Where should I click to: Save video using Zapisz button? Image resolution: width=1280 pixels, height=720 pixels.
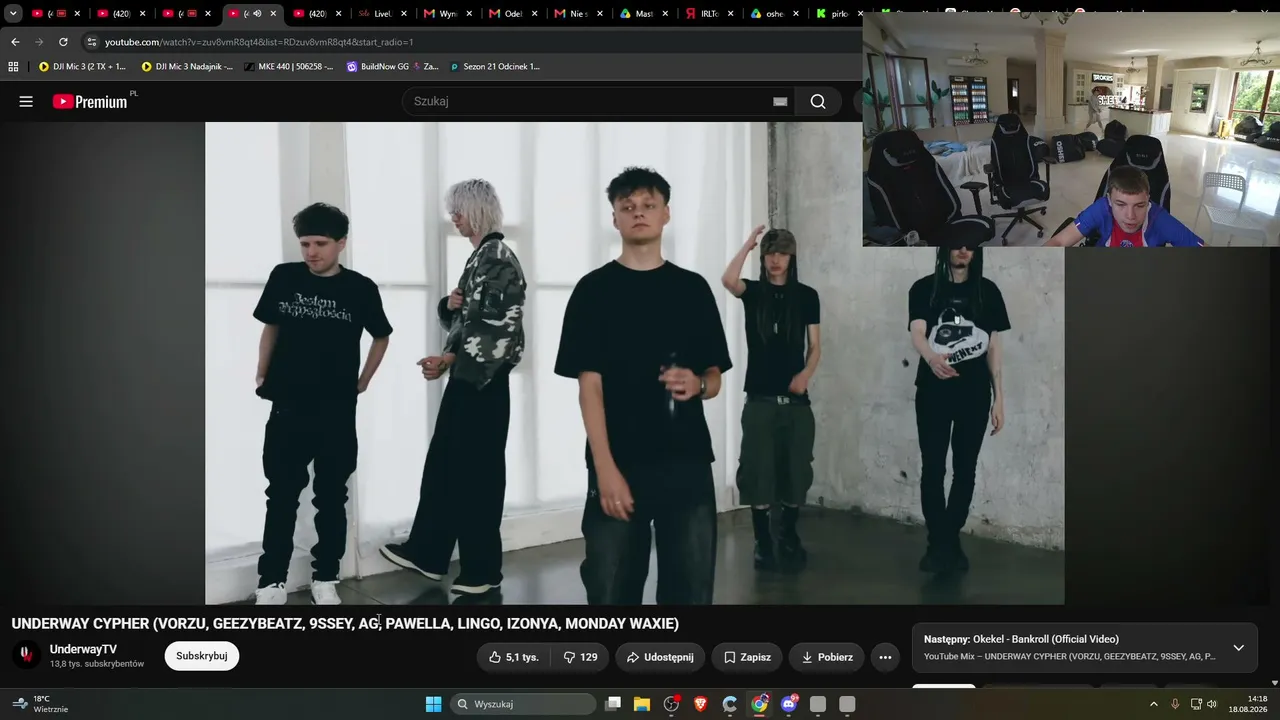(747, 657)
